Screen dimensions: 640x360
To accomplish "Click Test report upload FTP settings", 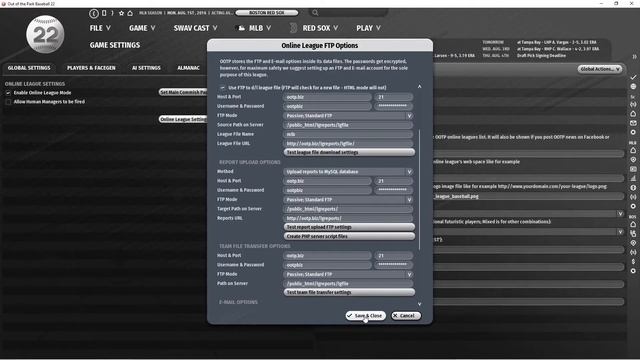I will pyautogui.click(x=349, y=227).
